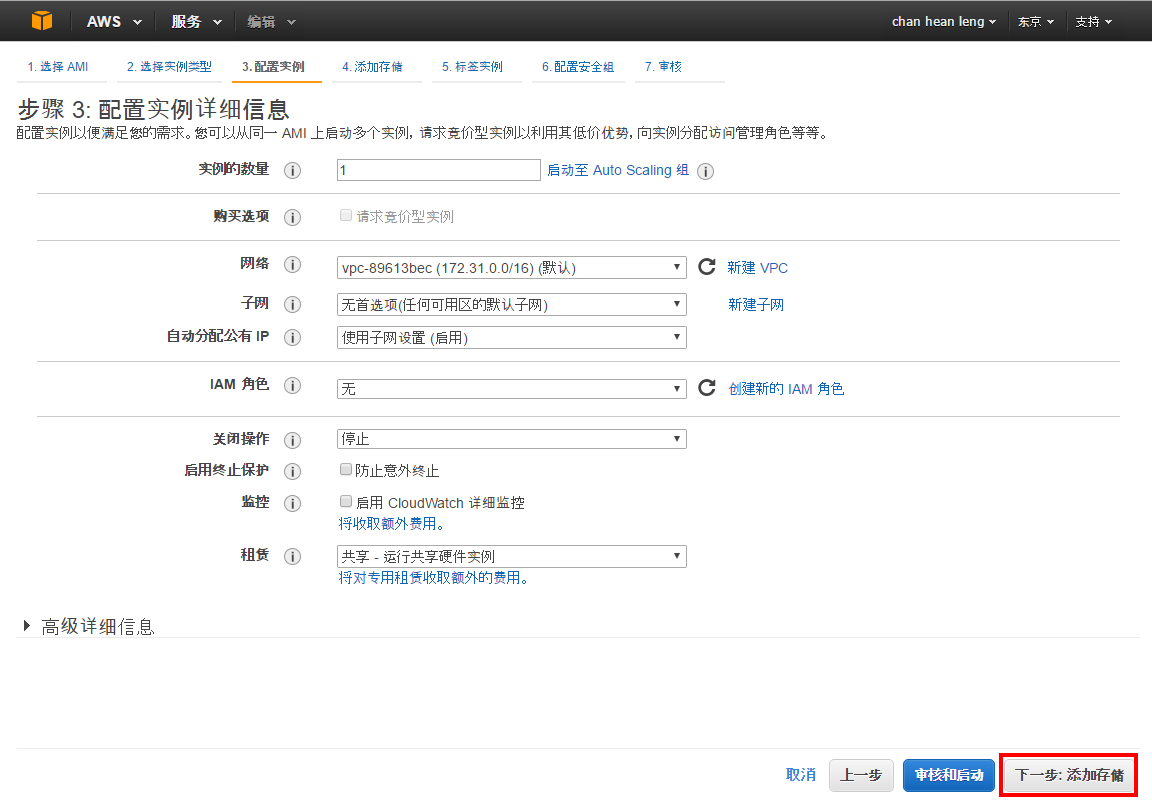Select step 3. 配置实例 tab
This screenshot has width=1152, height=812.
point(273,67)
